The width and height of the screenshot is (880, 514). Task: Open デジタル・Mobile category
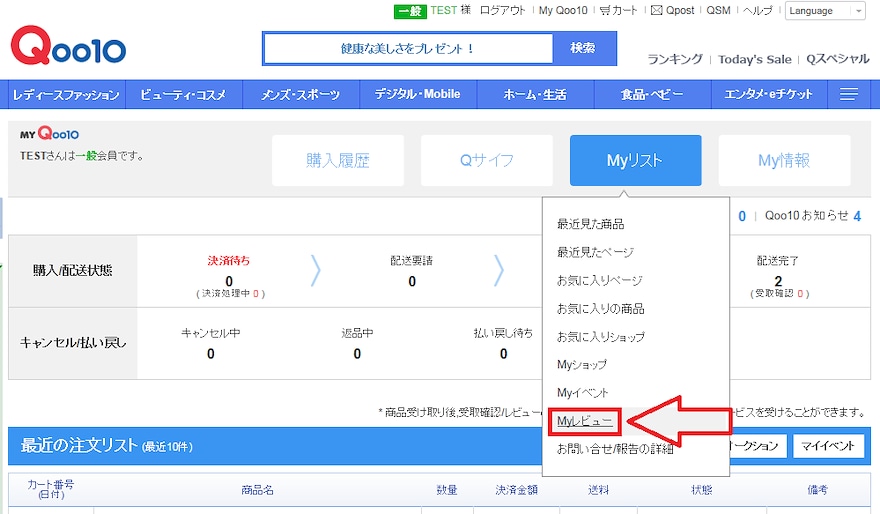point(418,94)
